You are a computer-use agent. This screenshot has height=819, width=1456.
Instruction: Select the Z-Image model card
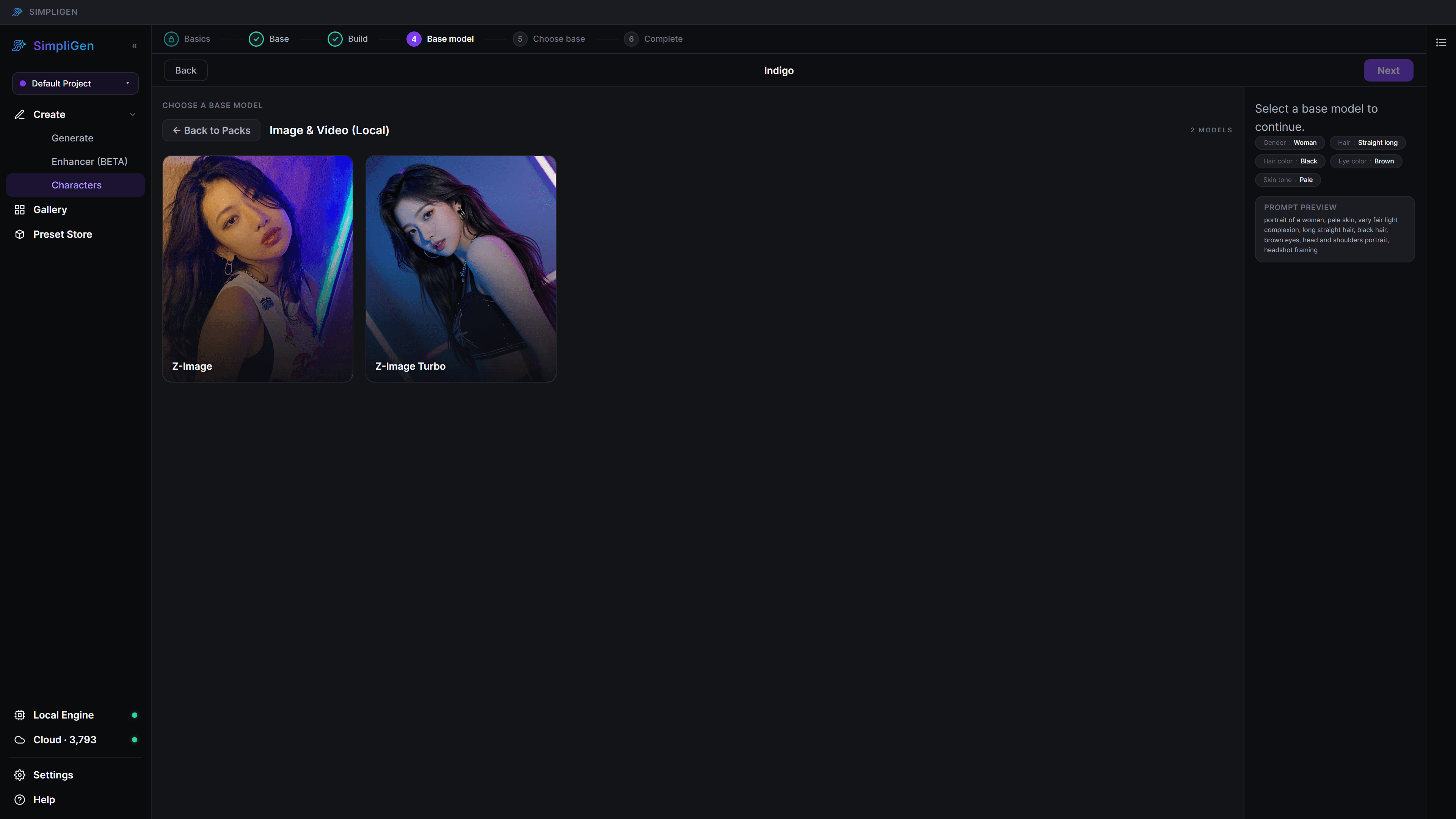pos(258,269)
